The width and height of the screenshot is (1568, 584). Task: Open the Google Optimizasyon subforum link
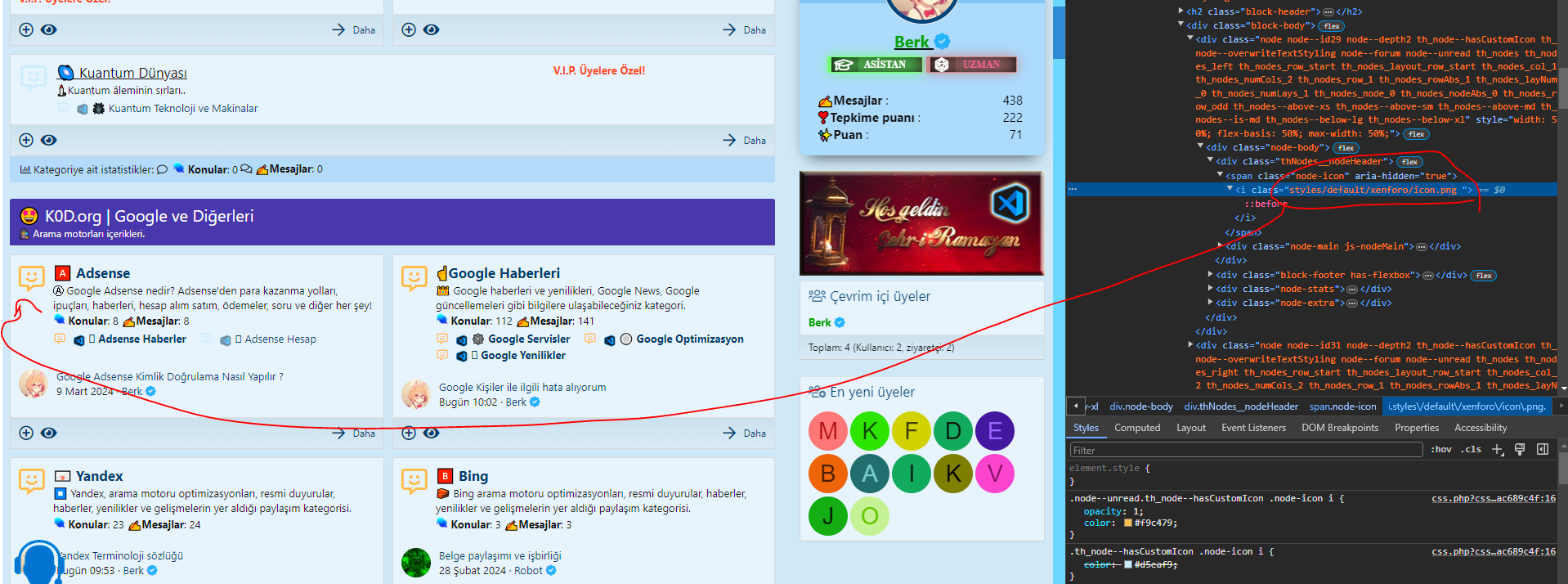[690, 339]
